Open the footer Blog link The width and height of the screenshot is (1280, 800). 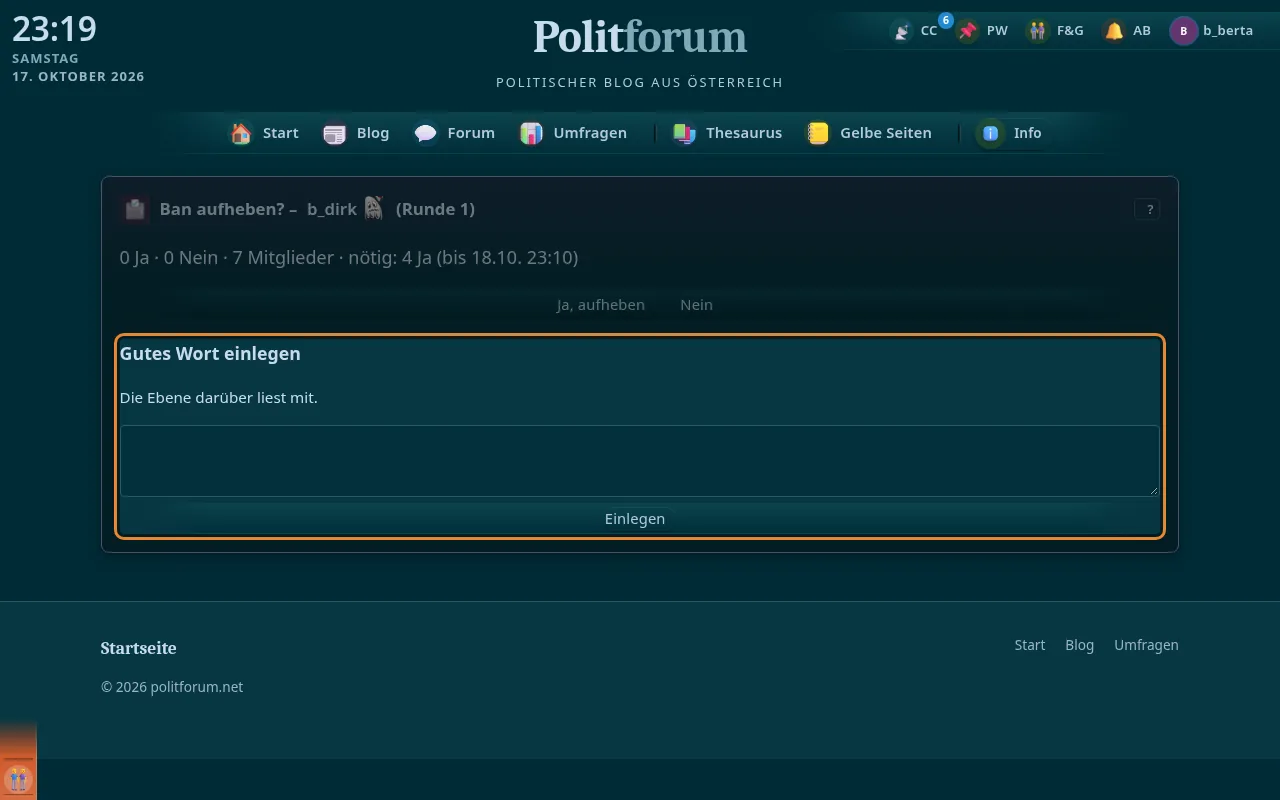[x=1080, y=645]
